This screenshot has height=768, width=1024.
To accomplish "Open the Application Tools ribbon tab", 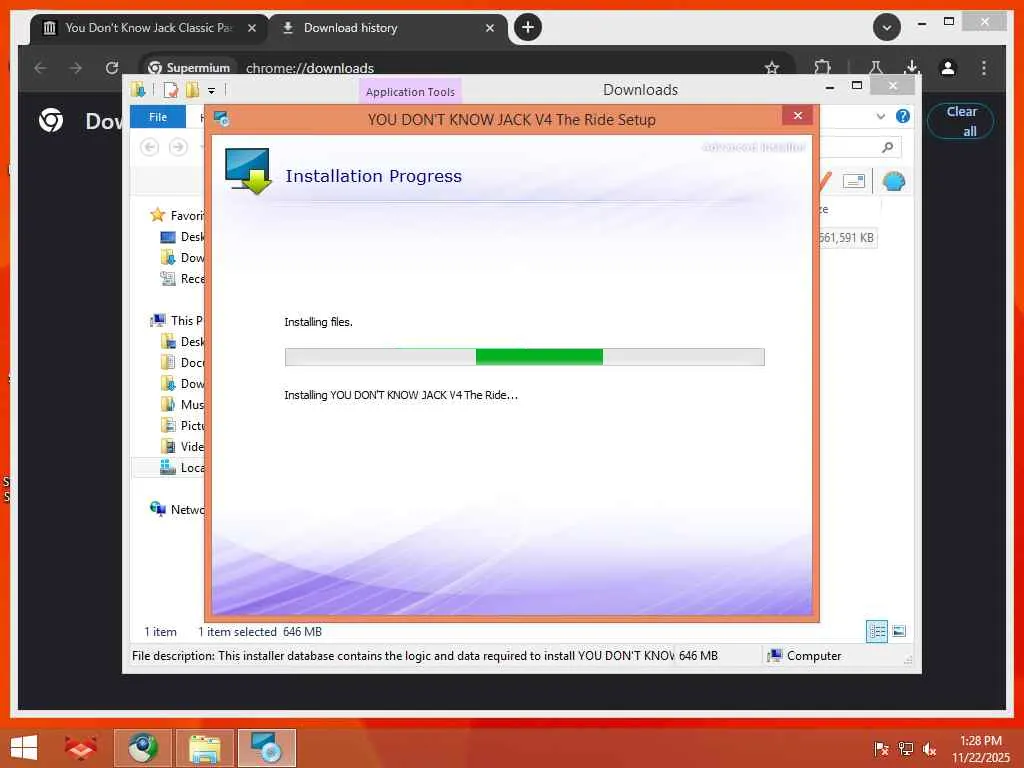I will pos(410,92).
